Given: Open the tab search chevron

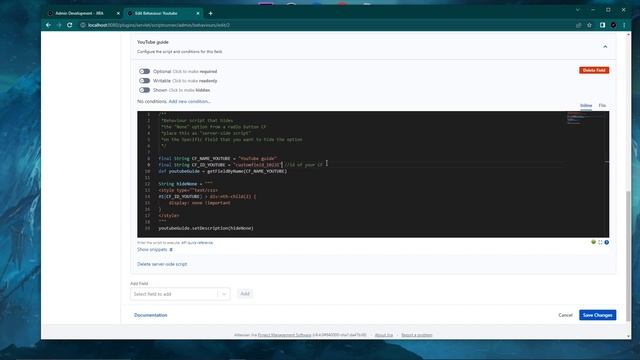Looking at the screenshot, I should coord(578,10).
